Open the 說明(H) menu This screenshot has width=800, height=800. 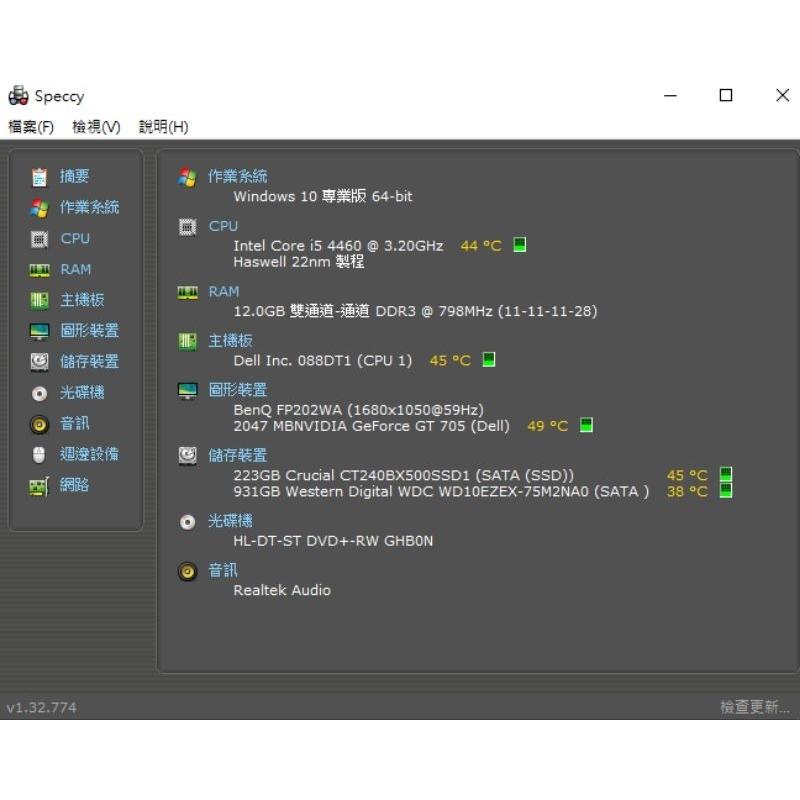tap(163, 127)
